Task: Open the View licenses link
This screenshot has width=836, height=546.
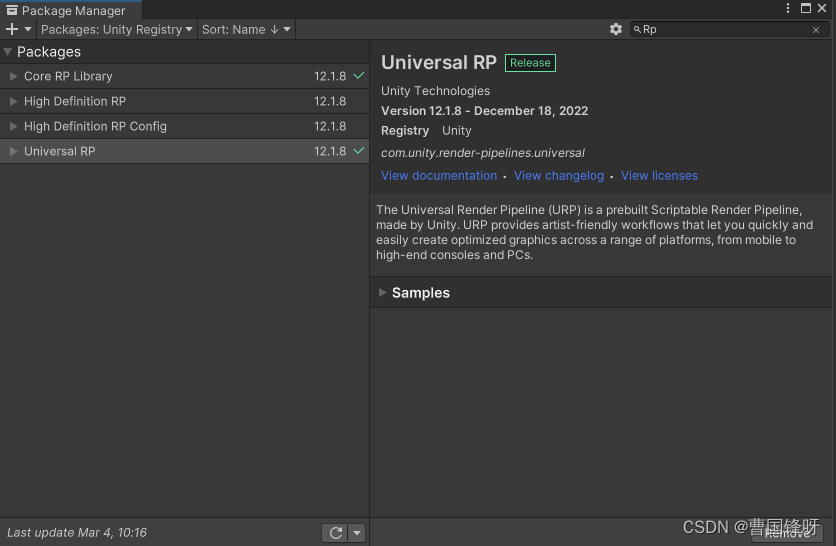Action: pyautogui.click(x=659, y=175)
